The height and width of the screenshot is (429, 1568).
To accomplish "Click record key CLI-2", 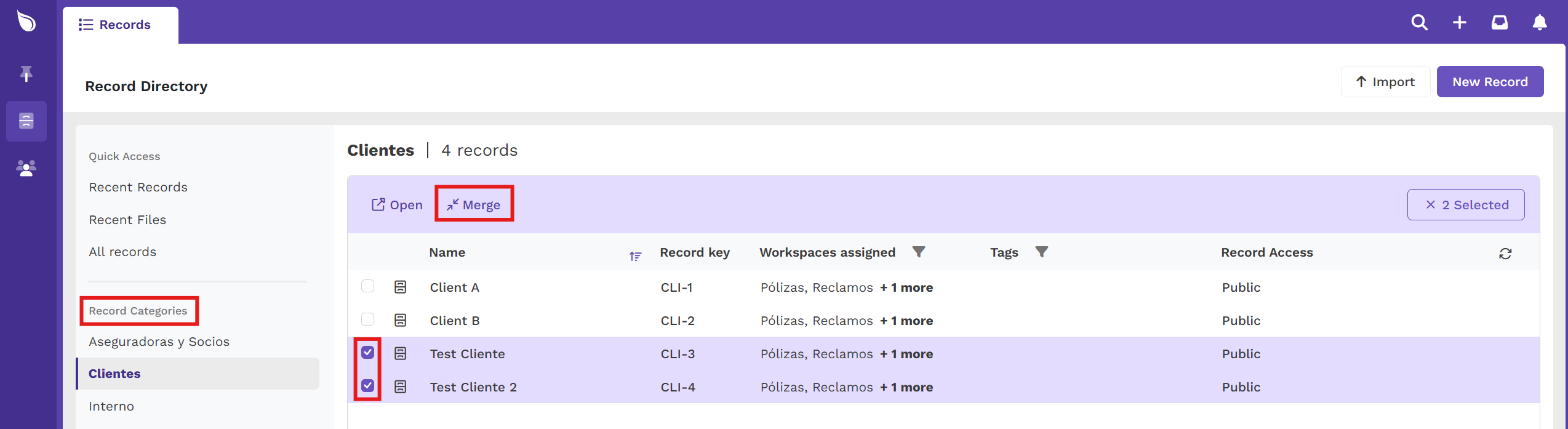I will (x=678, y=321).
